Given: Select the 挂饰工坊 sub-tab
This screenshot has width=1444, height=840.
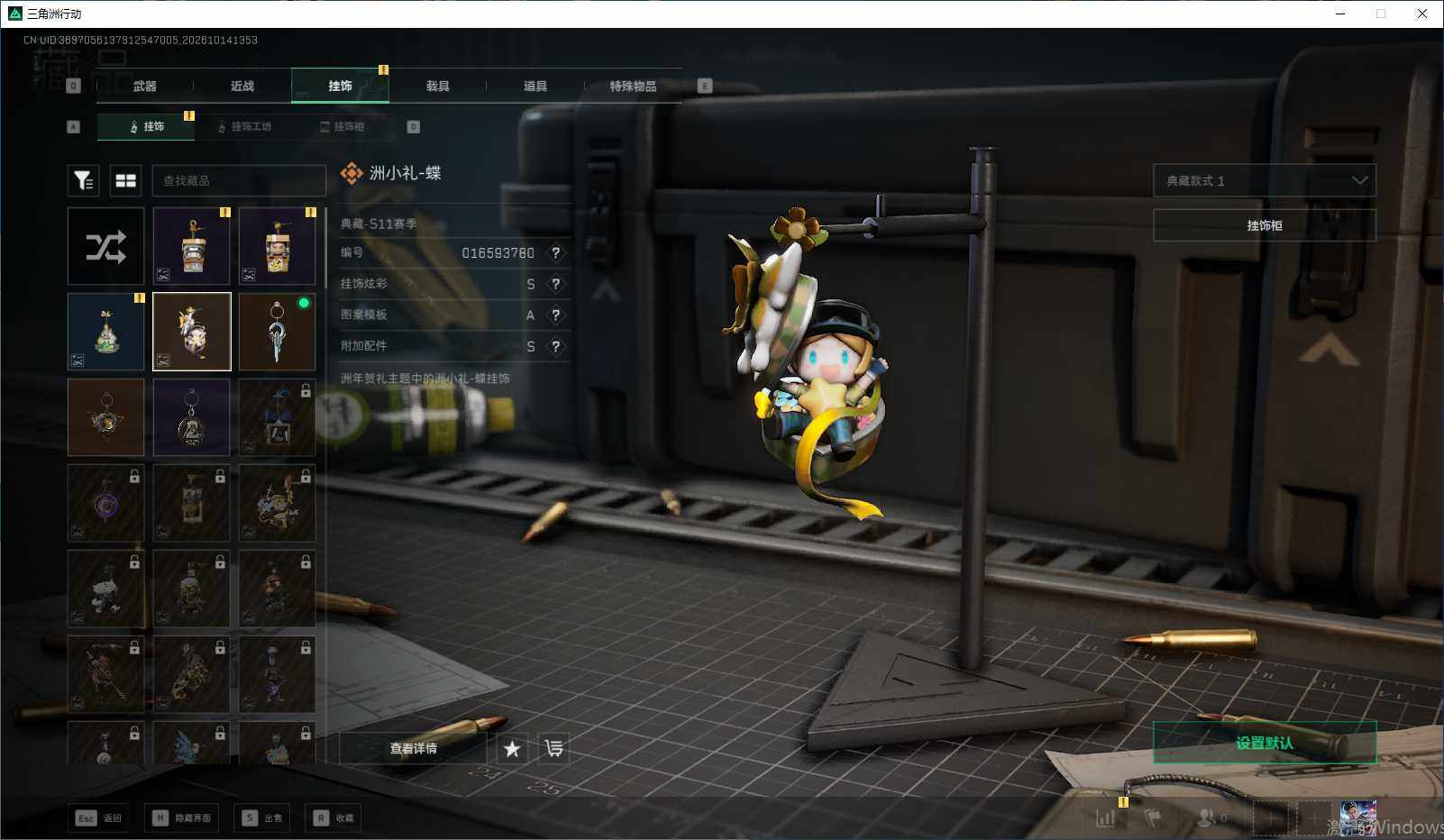Looking at the screenshot, I should point(244,126).
